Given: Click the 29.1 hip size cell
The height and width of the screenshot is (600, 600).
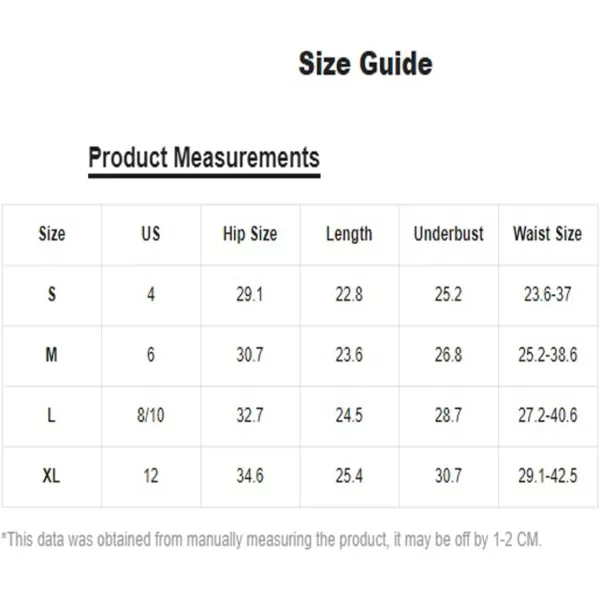Looking at the screenshot, I should point(249,294).
